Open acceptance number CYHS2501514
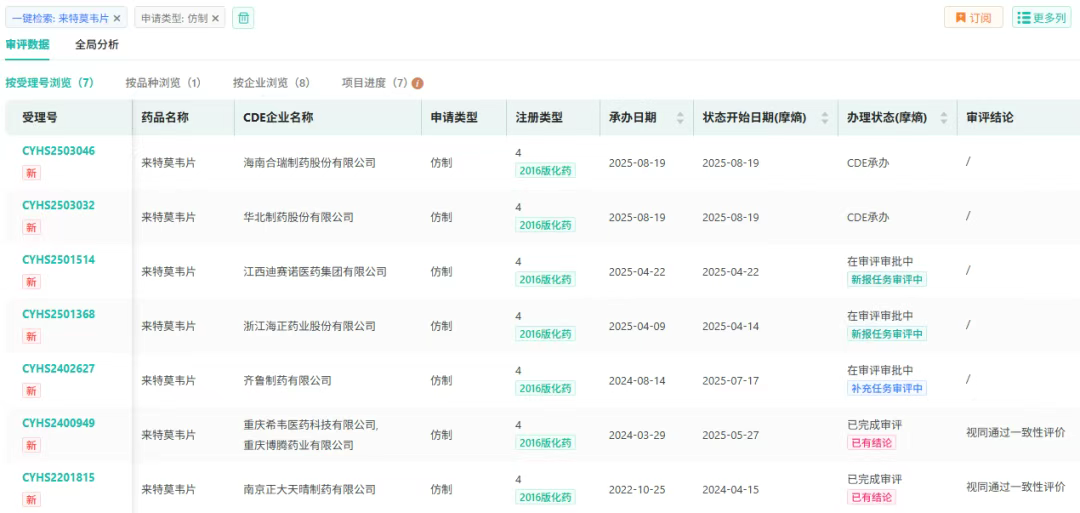1080x513 pixels. pos(59,260)
